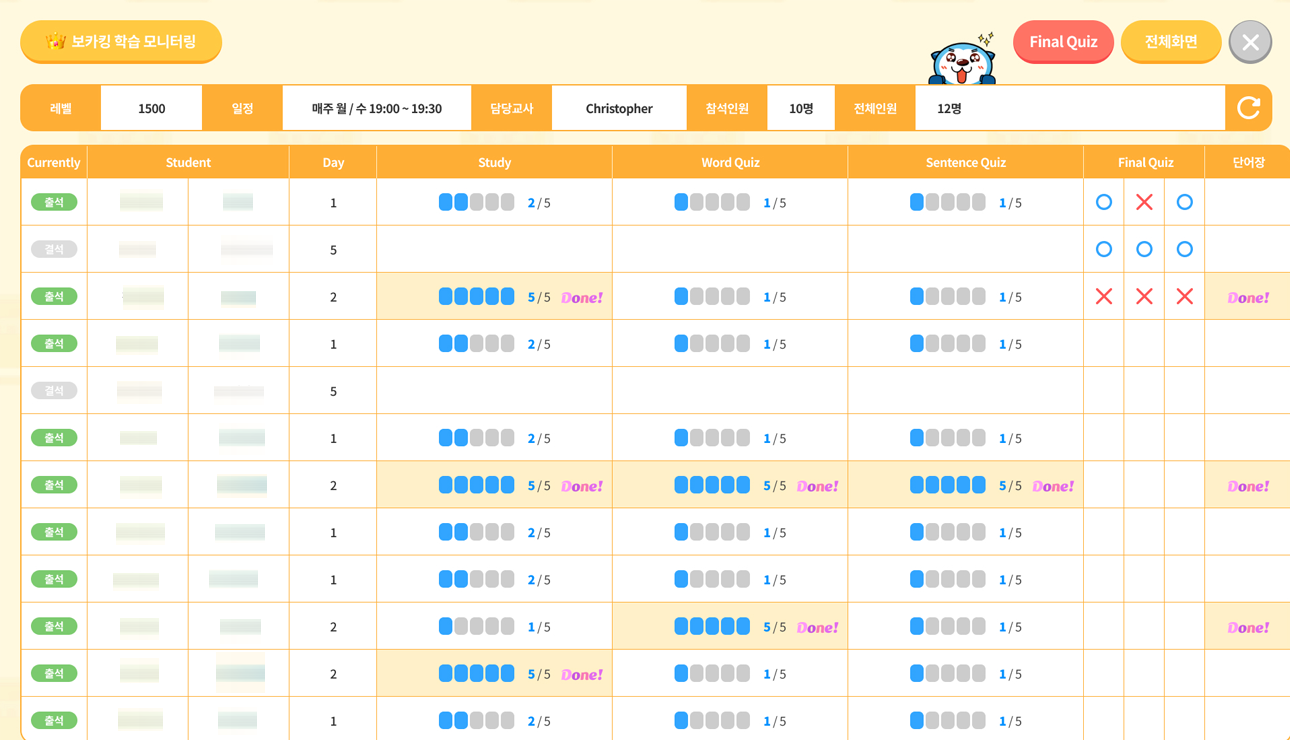This screenshot has height=740, width=1290.
Task: Click the Word Quiz column header
Action: pyautogui.click(x=730, y=162)
